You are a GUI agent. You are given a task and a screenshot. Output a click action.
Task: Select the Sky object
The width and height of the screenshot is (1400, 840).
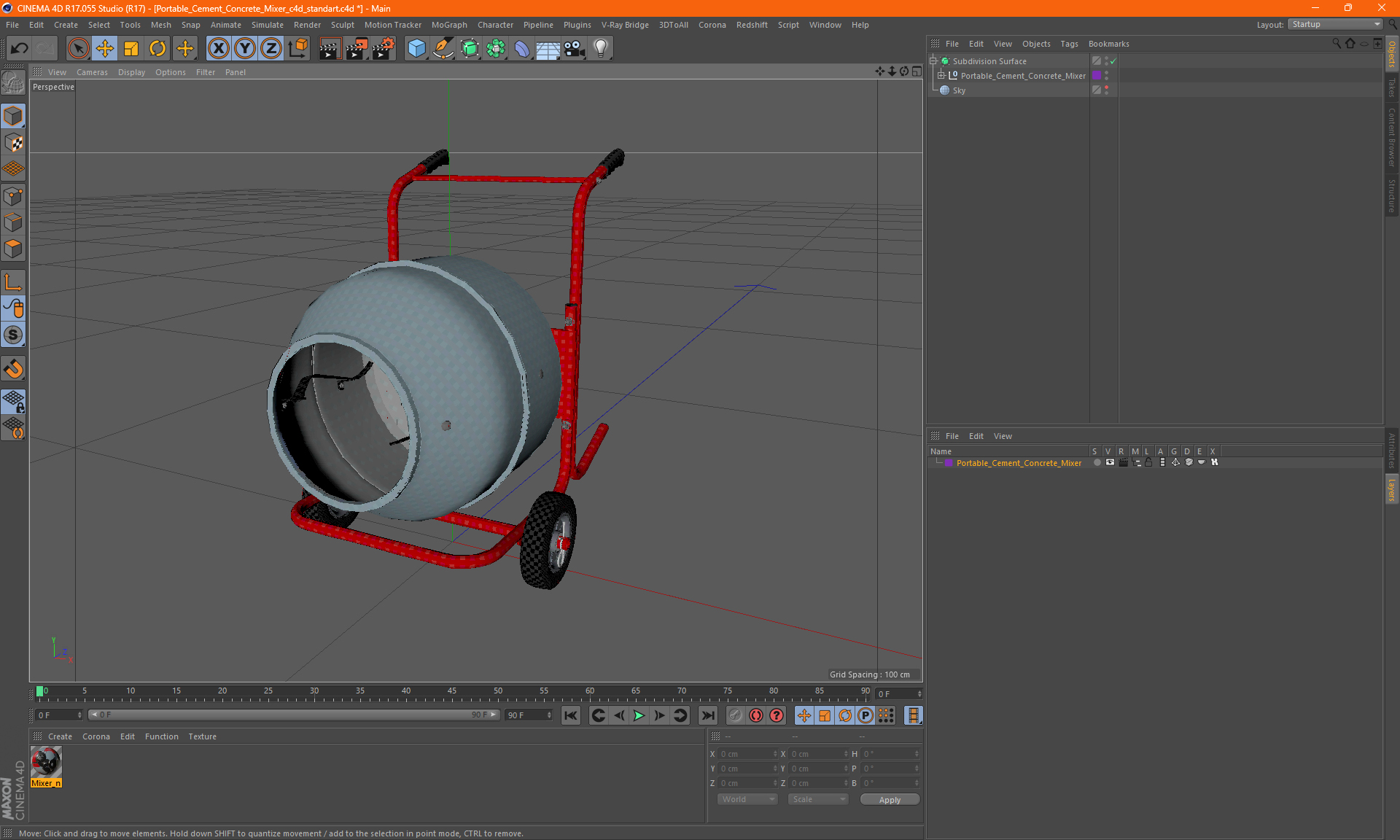[959, 90]
